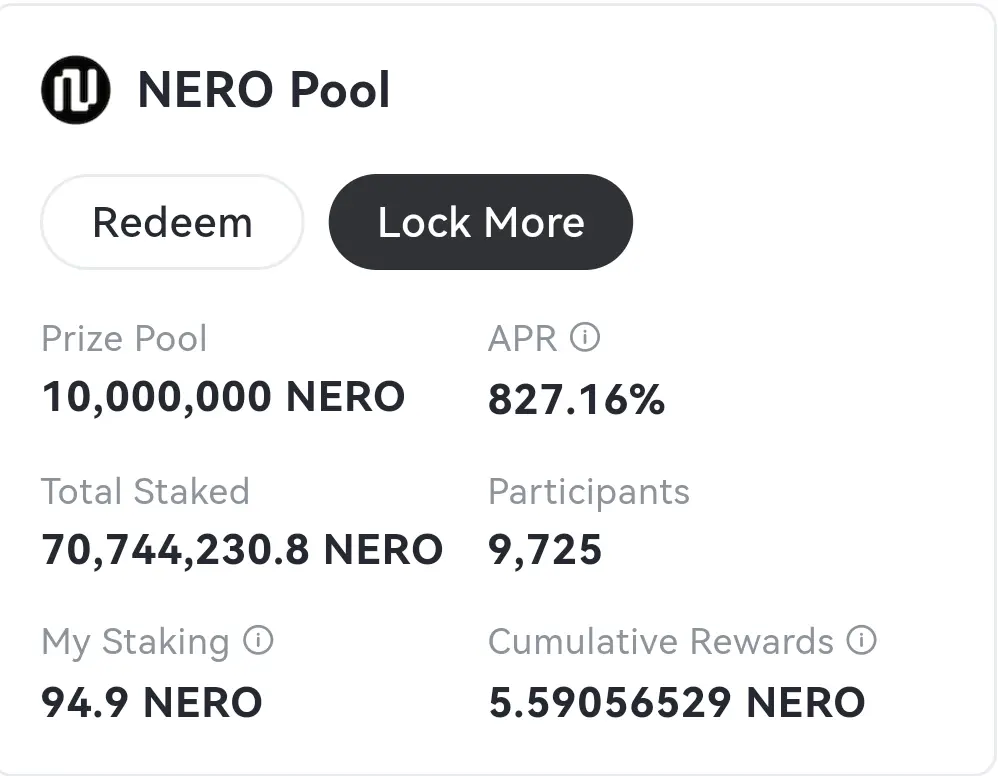Select the 827.16% APR value
The image size is (998, 776).
[577, 400]
